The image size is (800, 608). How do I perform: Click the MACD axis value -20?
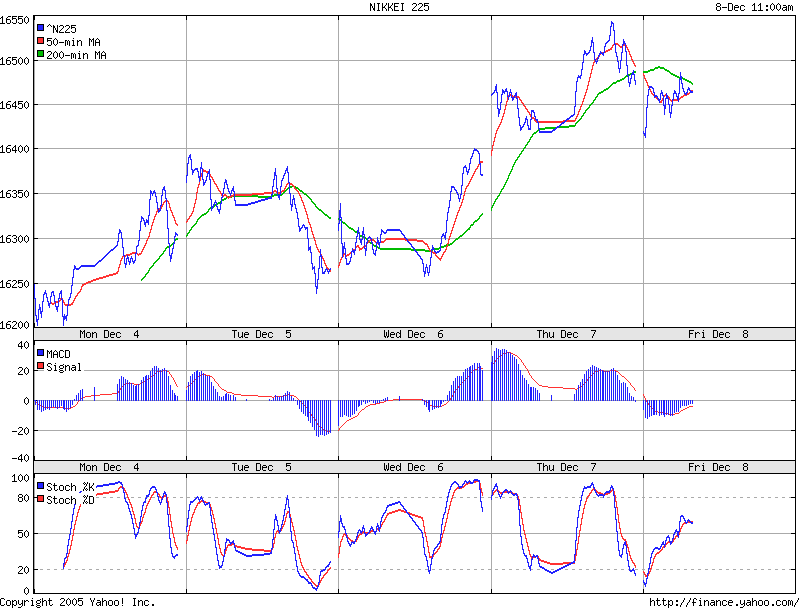tap(20, 431)
